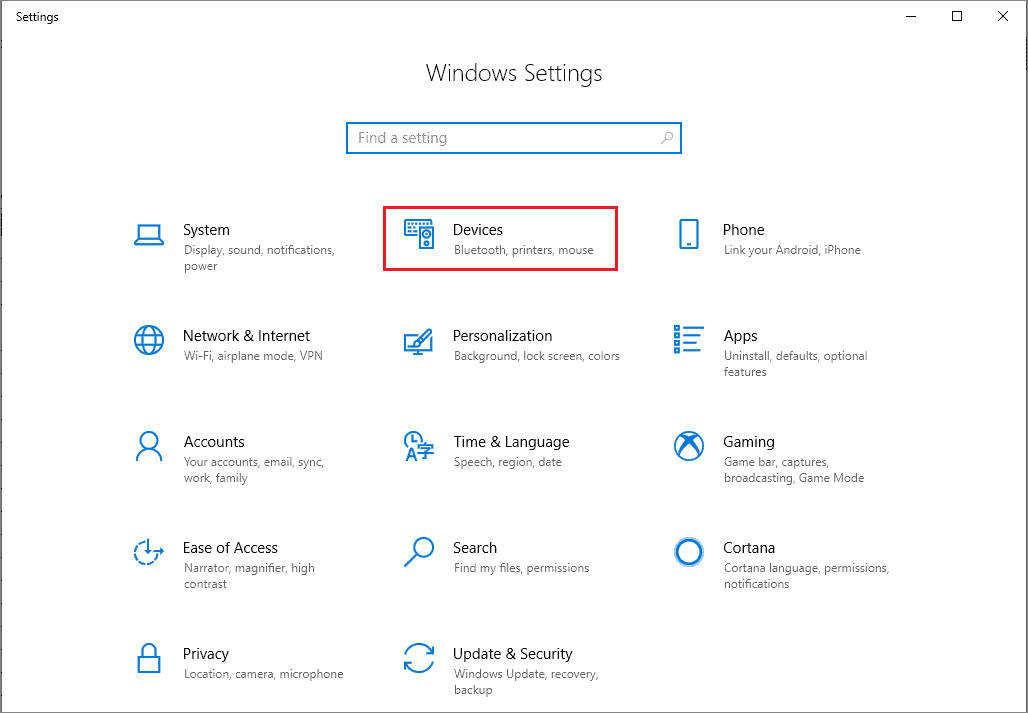Click the Search magnifier category icon
This screenshot has height=713, width=1028.
coord(419,552)
